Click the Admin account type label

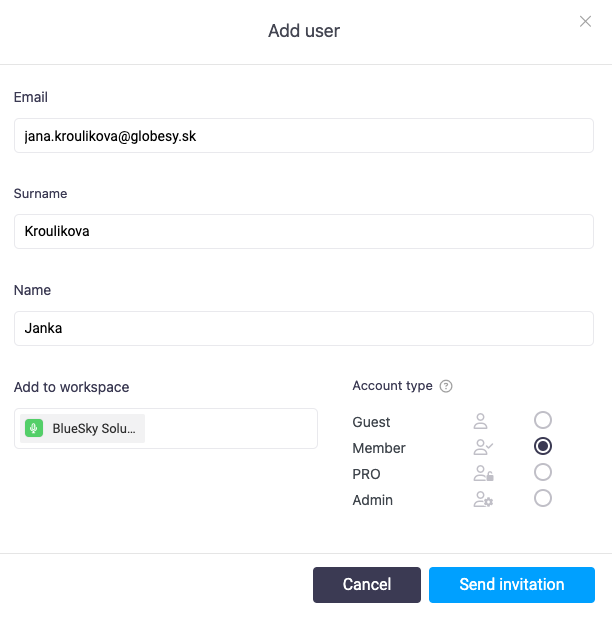pos(373,500)
